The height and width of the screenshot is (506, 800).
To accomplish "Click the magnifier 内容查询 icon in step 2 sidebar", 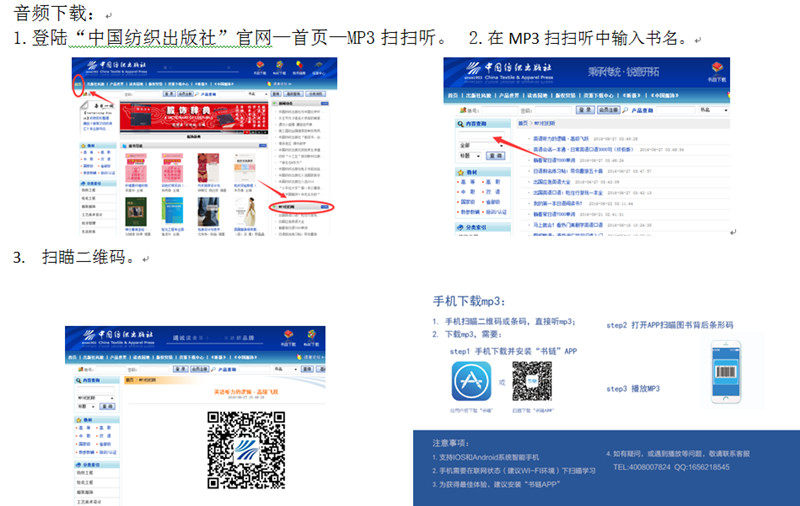I will 461,124.
